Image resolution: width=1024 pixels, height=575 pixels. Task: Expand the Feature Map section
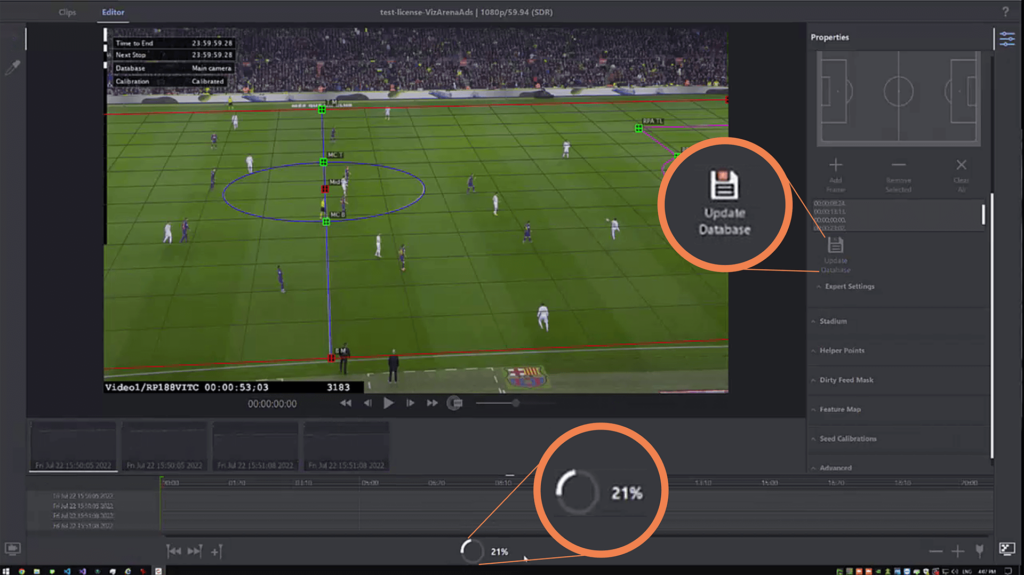point(839,409)
